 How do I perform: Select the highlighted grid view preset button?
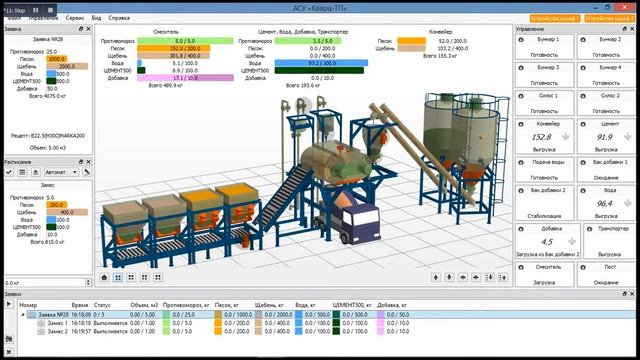(x=118, y=278)
